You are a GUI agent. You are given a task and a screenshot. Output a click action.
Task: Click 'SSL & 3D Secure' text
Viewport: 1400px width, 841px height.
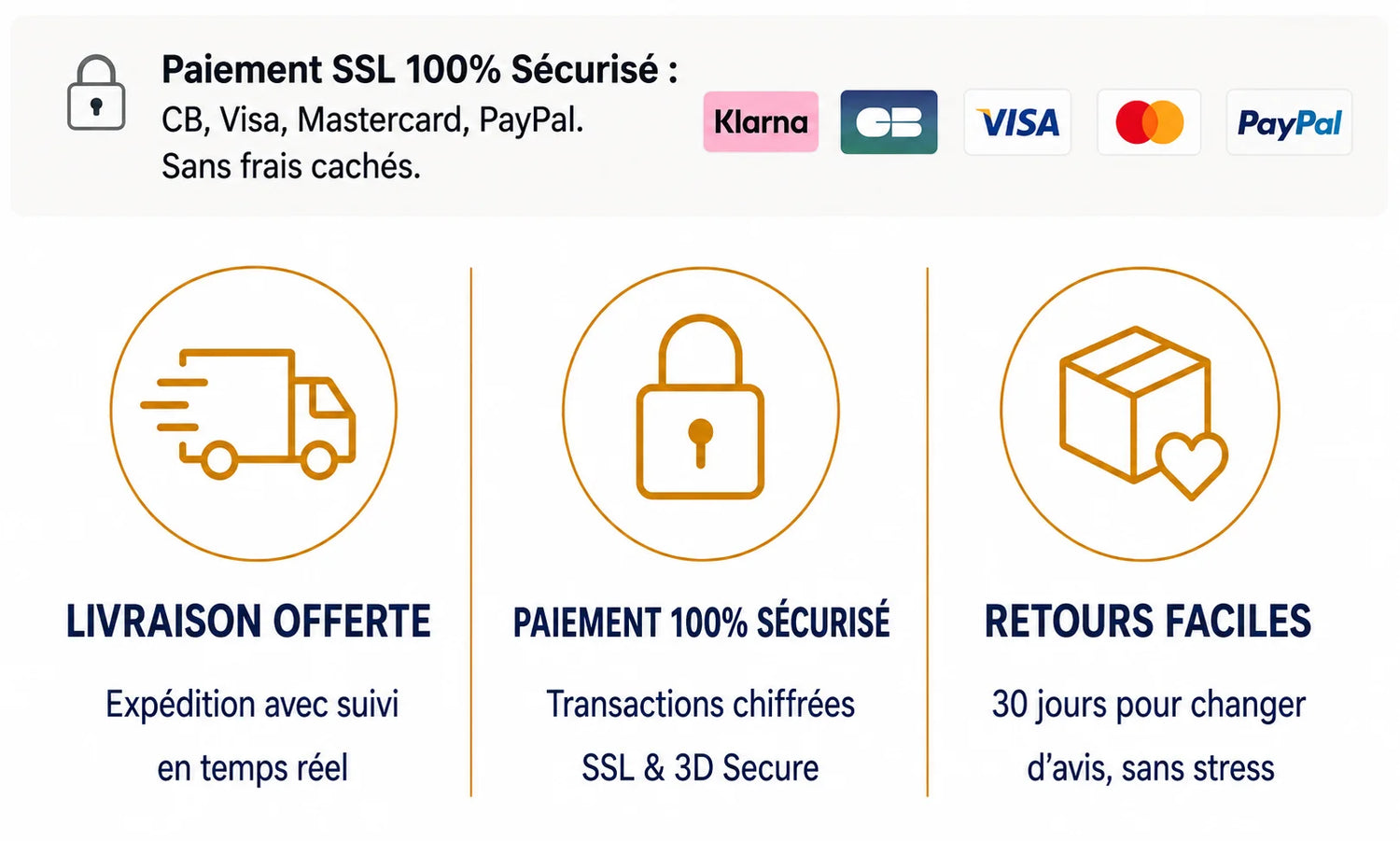[700, 768]
